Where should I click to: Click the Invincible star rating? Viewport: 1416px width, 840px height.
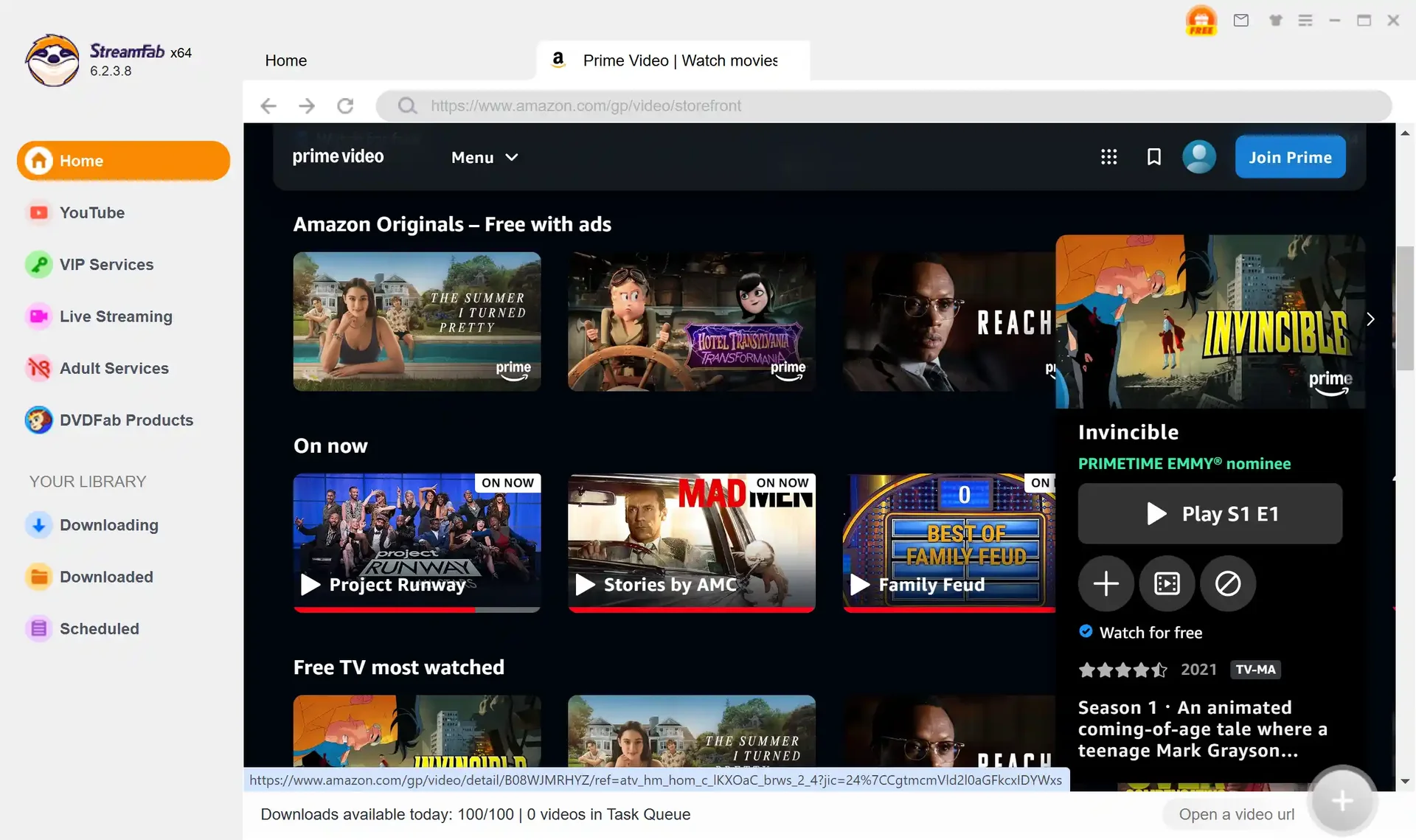click(1122, 670)
